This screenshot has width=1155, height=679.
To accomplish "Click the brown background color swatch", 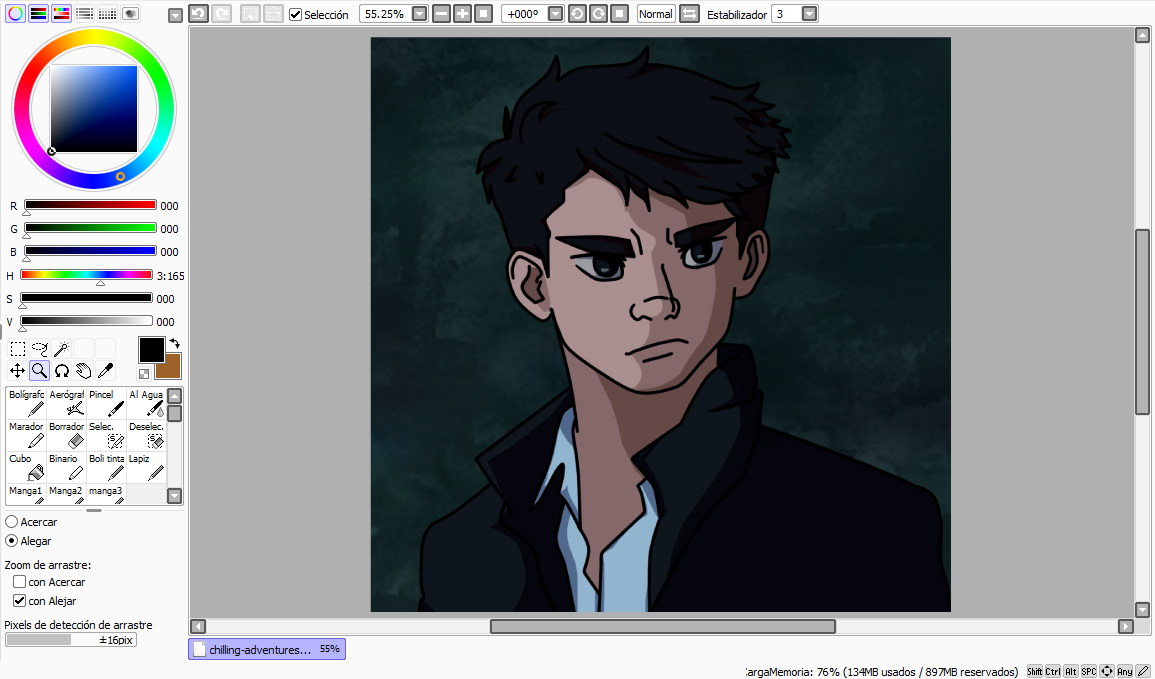I will pyautogui.click(x=172, y=370).
